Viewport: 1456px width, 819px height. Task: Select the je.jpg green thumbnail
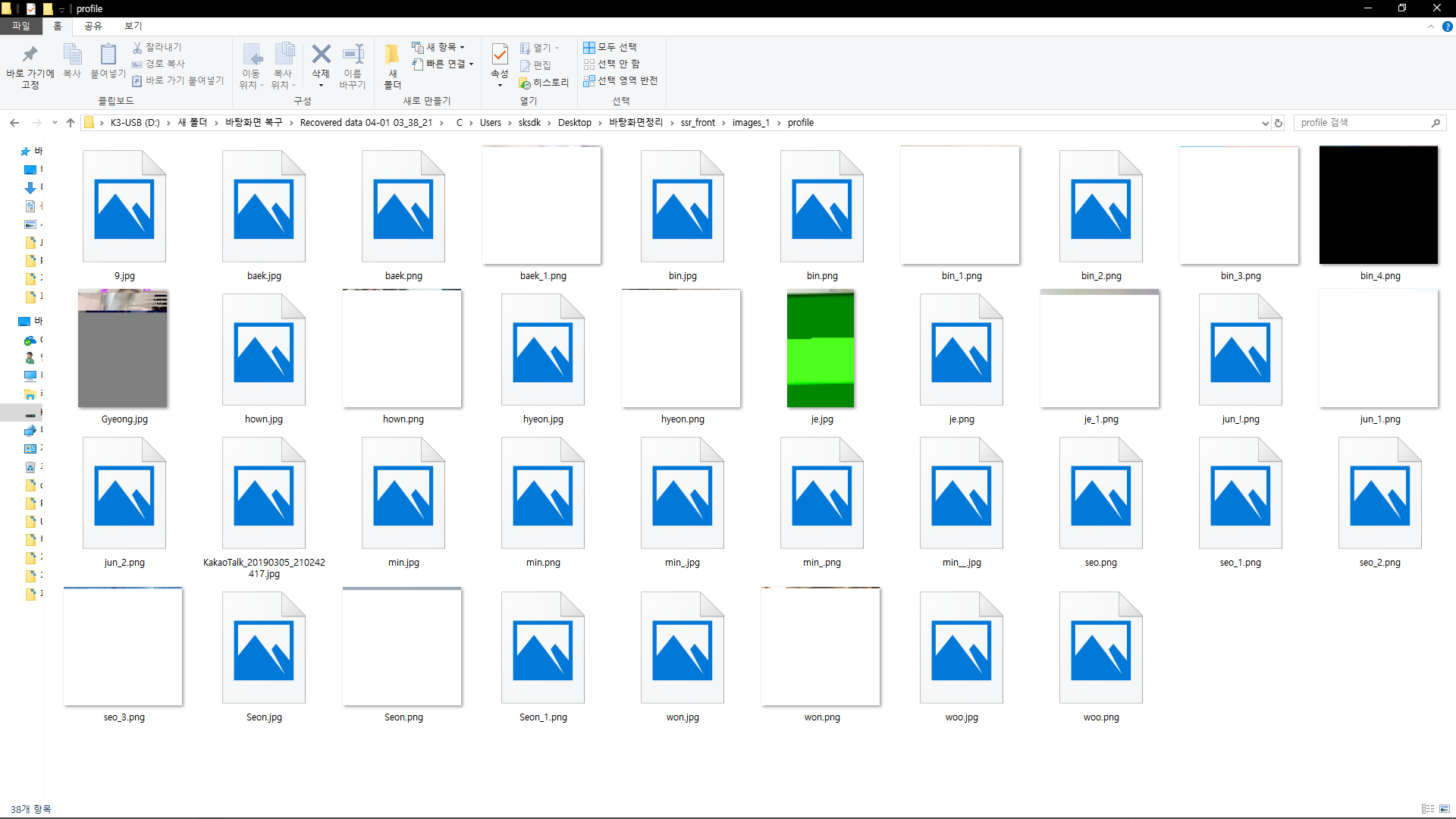point(821,349)
